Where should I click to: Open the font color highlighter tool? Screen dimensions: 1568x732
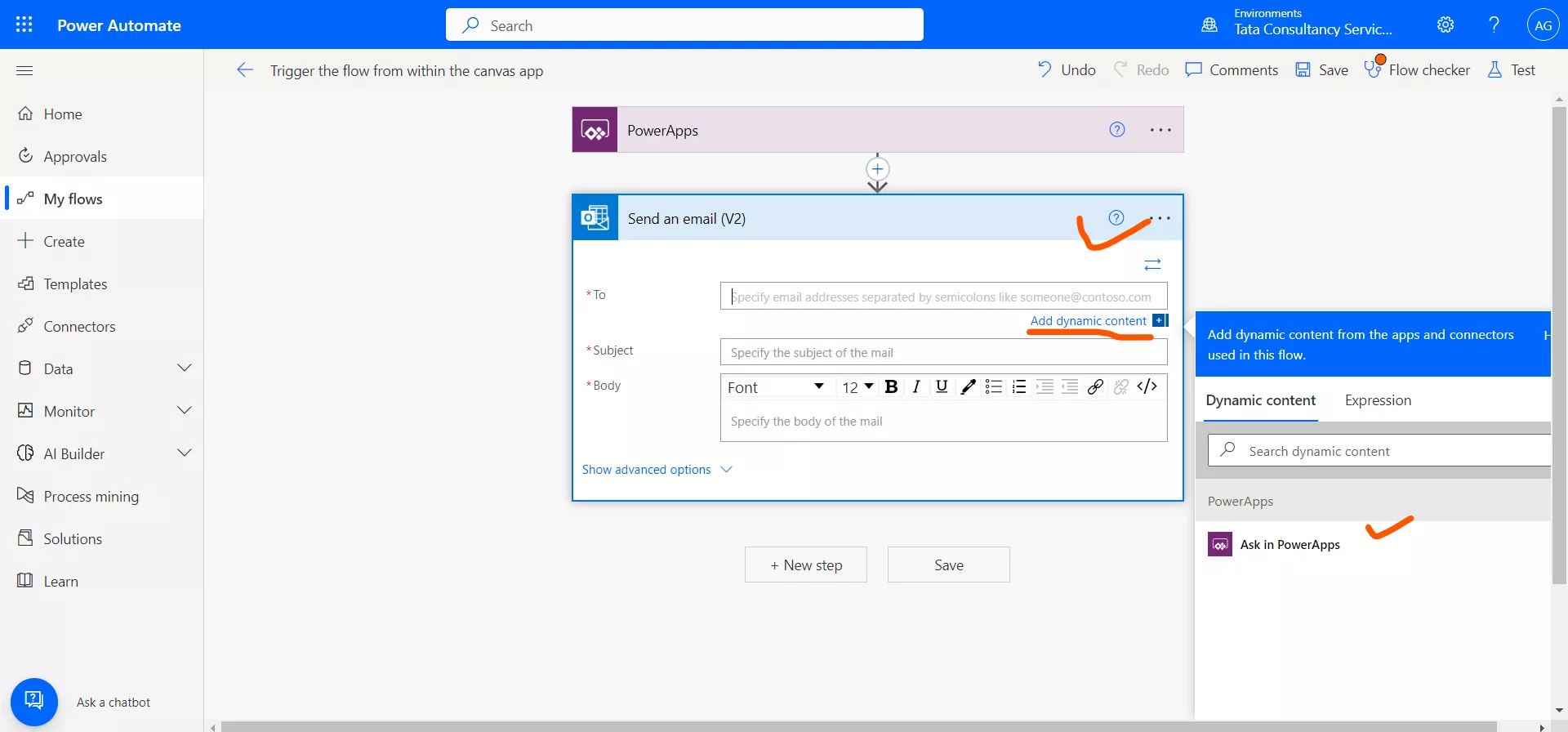pos(968,387)
